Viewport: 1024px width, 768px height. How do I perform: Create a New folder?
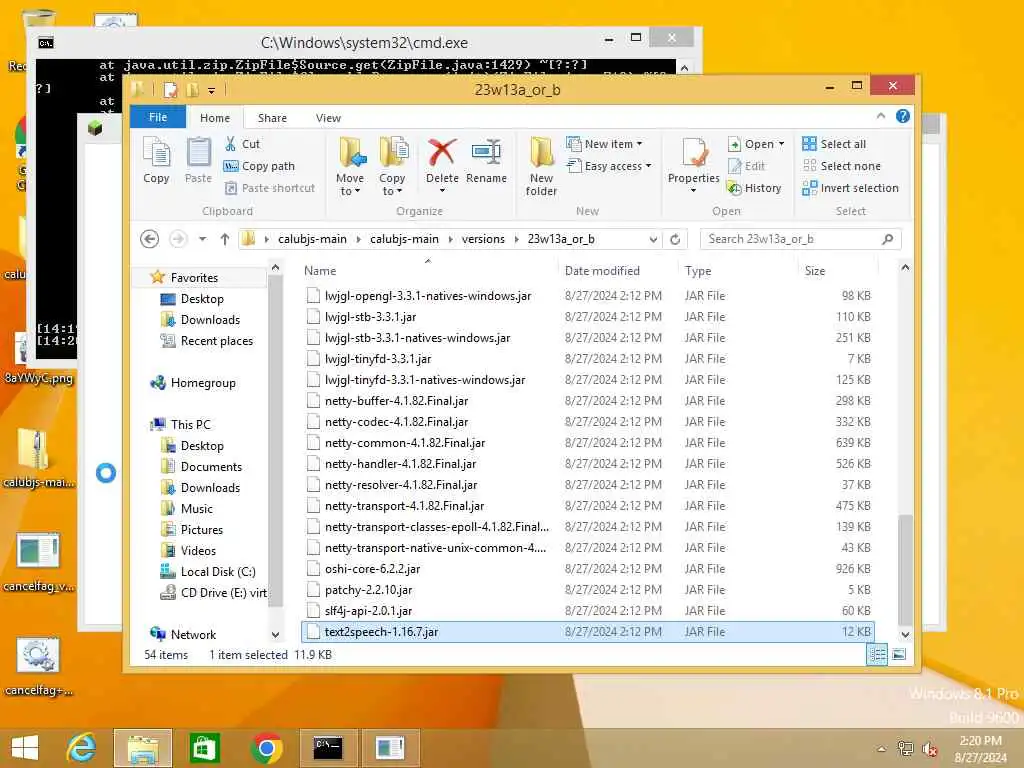[541, 167]
